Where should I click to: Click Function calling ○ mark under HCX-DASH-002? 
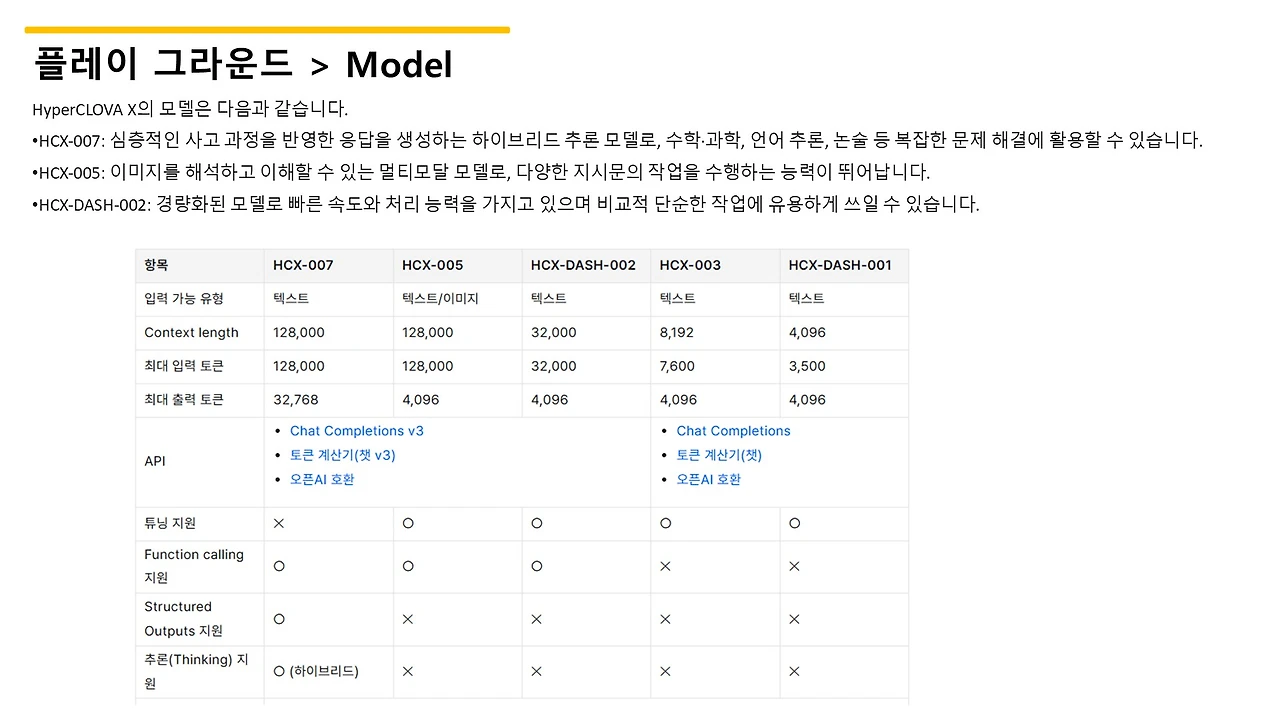click(537, 566)
